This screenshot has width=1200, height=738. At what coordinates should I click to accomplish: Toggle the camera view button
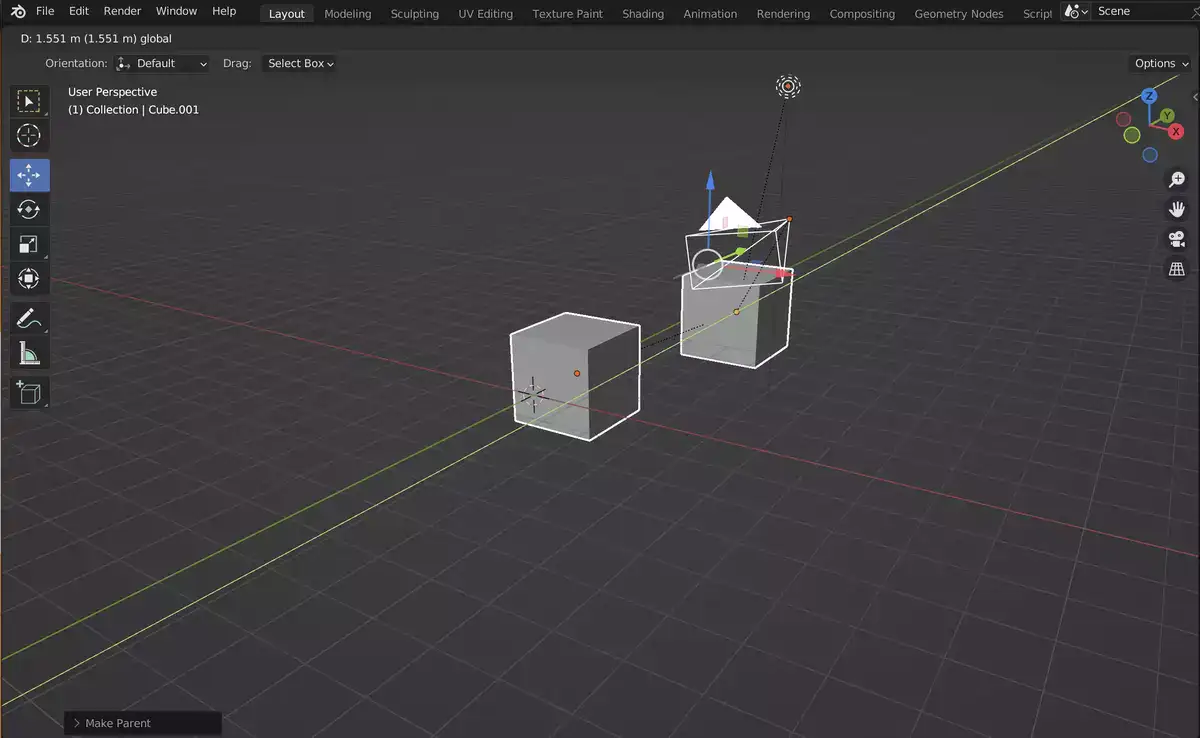coord(1177,239)
